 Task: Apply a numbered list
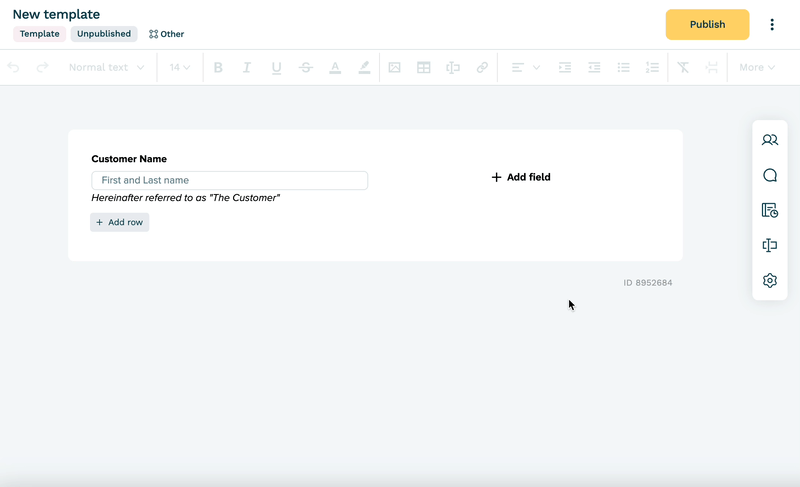click(653, 67)
